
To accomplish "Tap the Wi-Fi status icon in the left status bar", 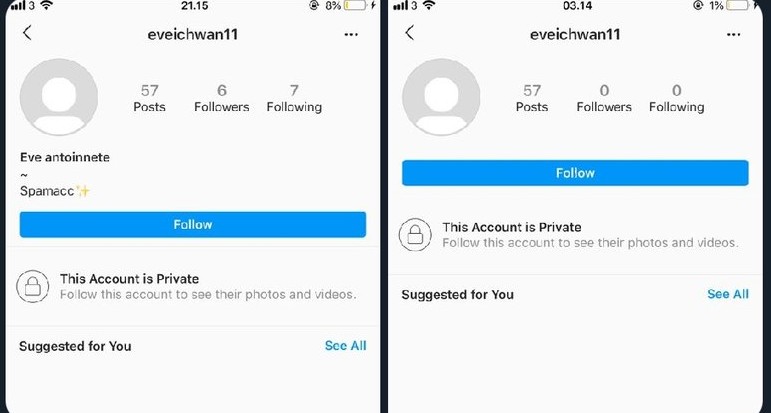I will pos(47,5).
